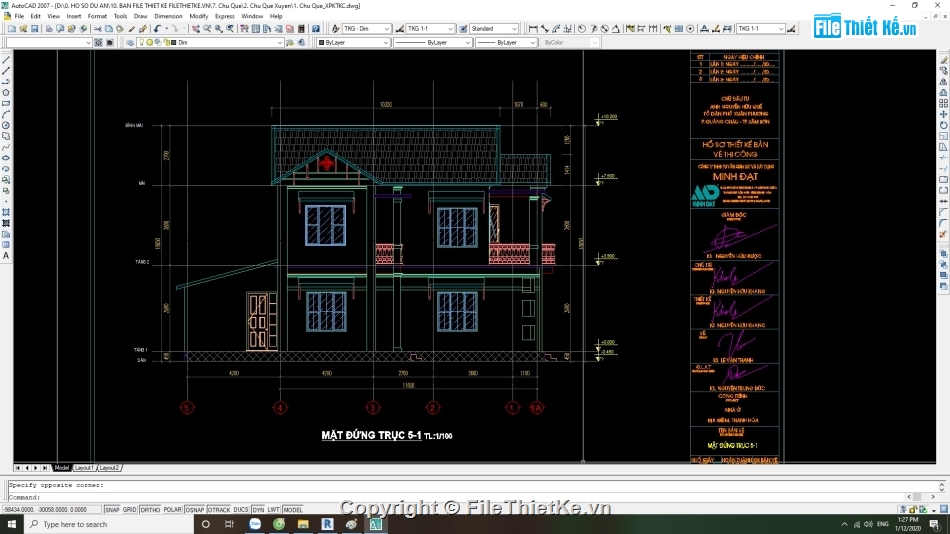Screen dimensions: 950x534
Task: Switch to the Layout1 tab
Action: 84,468
